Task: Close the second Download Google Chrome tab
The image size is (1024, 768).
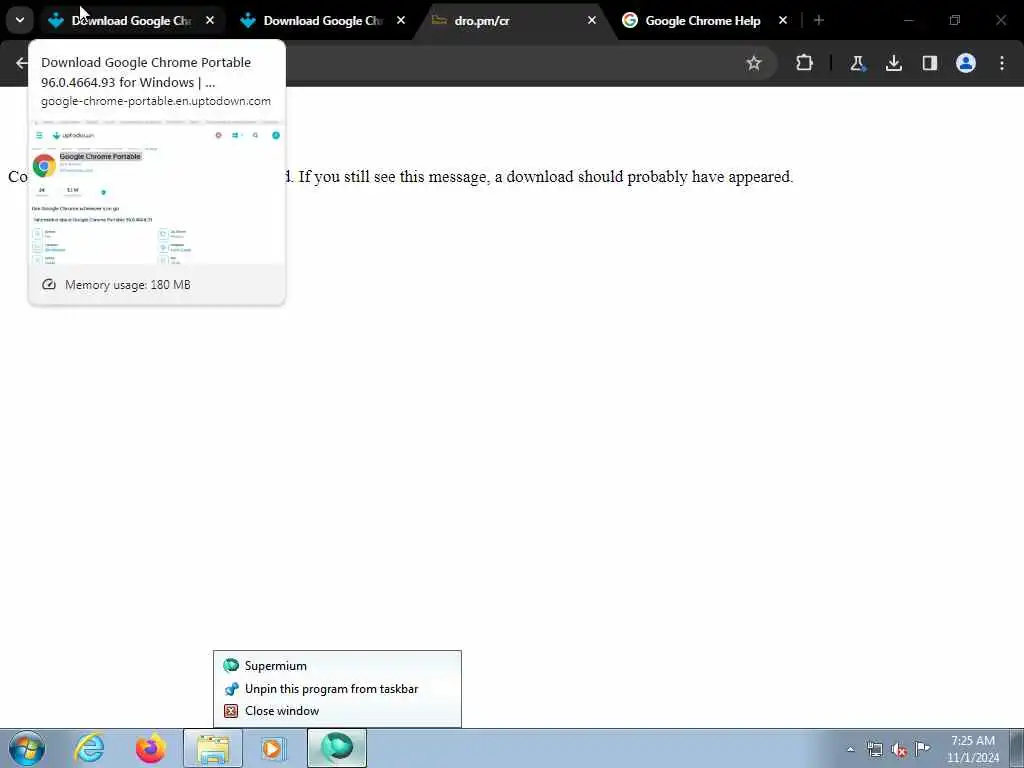Action: click(401, 20)
